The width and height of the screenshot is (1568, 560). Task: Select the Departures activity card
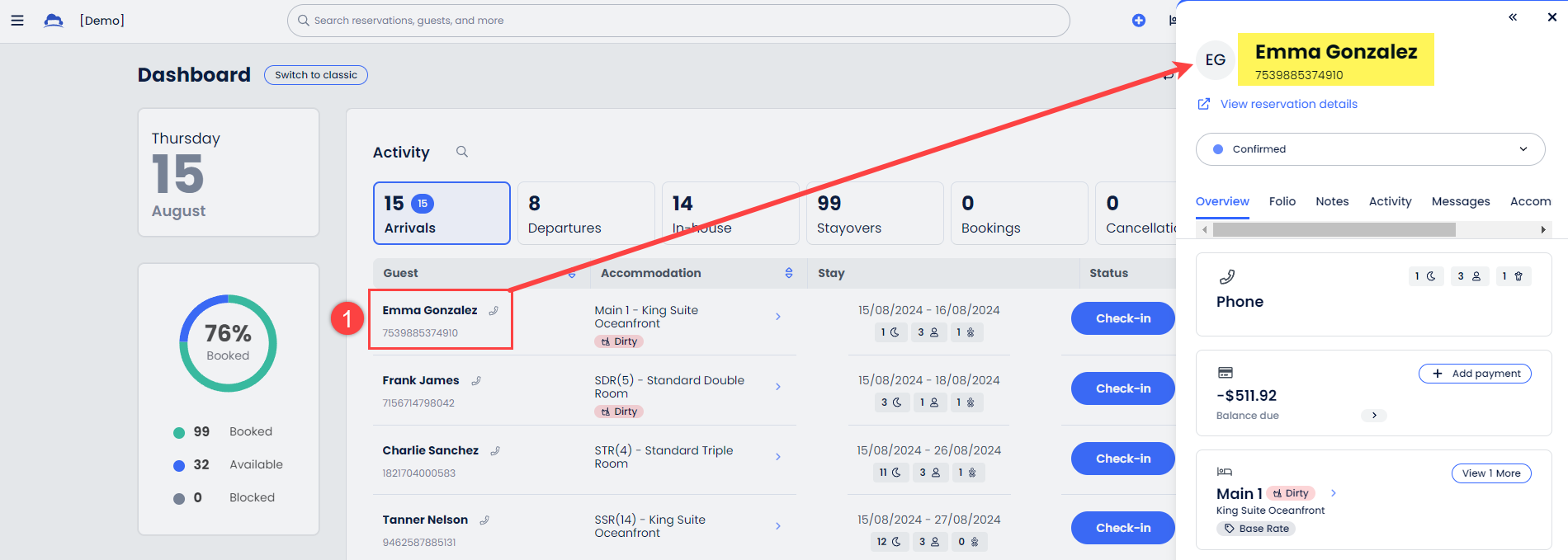[585, 214]
